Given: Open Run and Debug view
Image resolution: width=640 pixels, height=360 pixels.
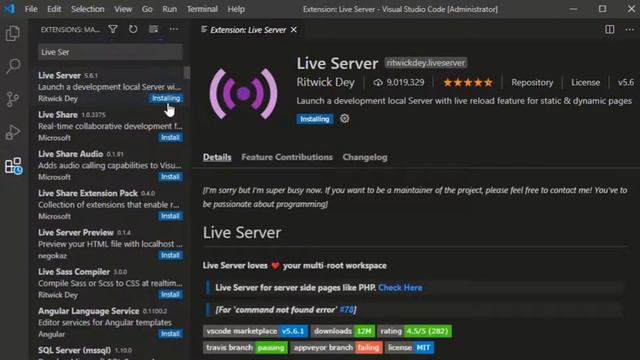Looking at the screenshot, I should pyautogui.click(x=13, y=132).
